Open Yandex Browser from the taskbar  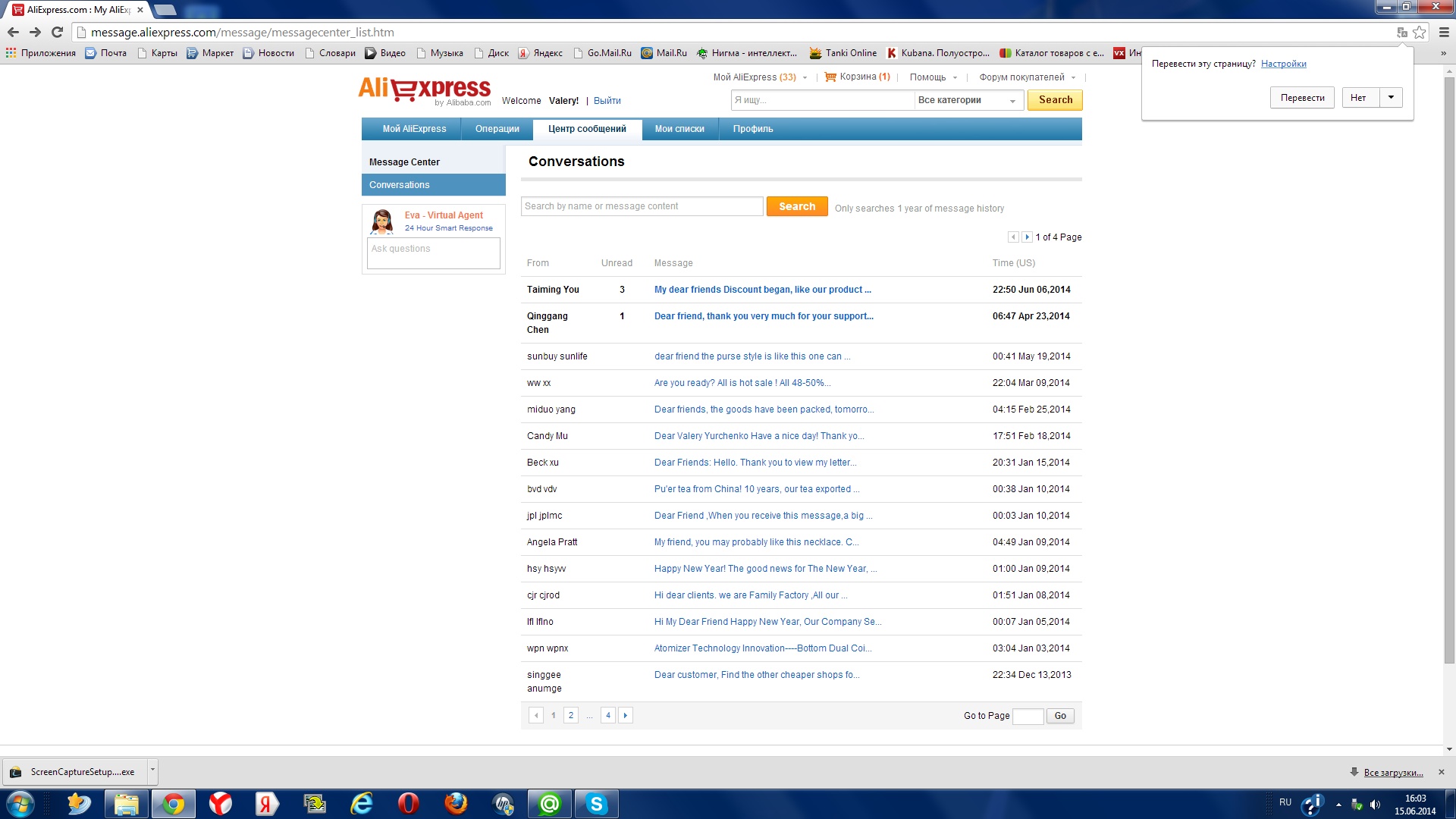tap(221, 804)
